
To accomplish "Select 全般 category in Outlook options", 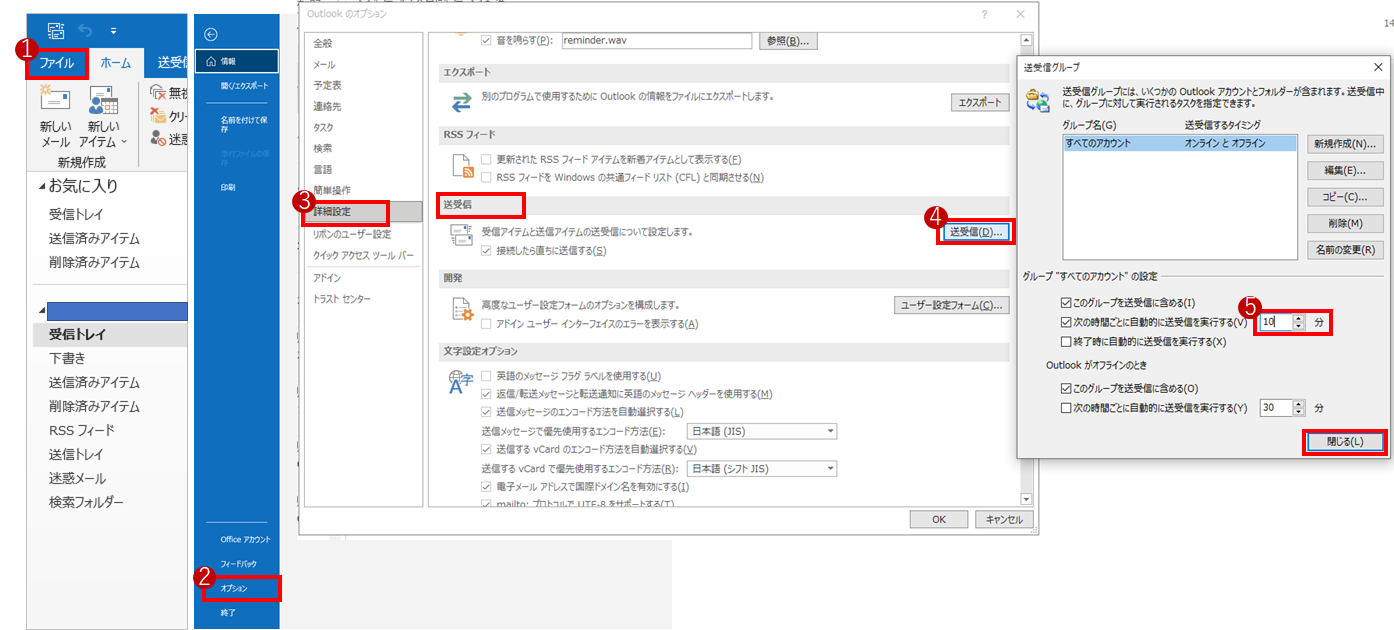I will click(322, 43).
